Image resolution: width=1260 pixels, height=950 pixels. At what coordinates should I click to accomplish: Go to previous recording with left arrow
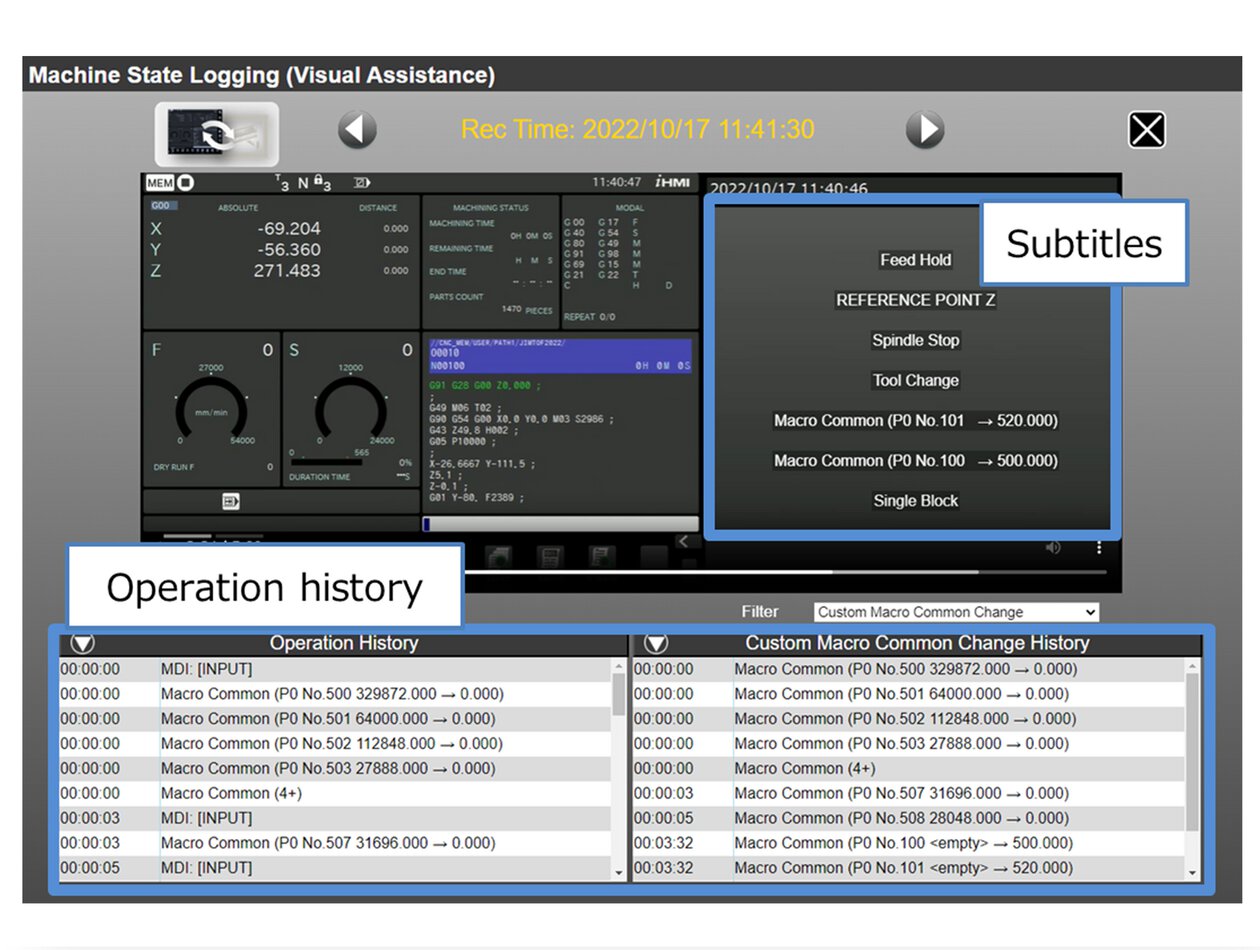point(357,130)
